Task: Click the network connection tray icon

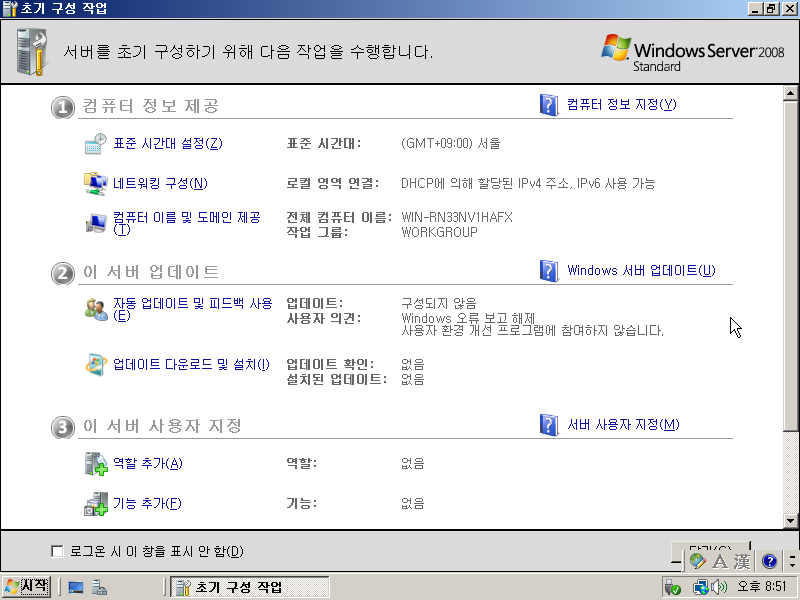Action: [701, 588]
